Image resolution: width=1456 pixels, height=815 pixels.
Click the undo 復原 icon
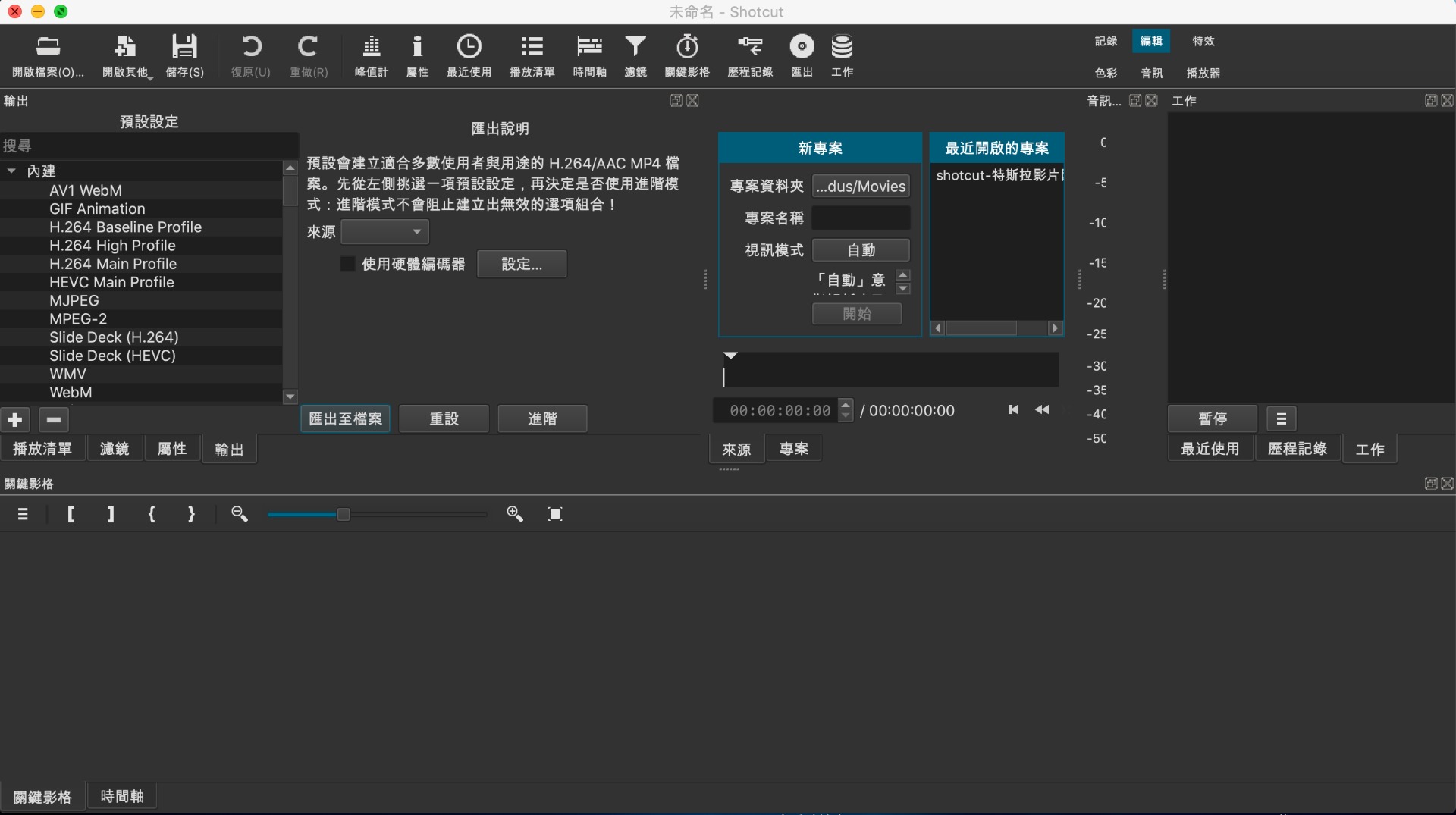point(250,55)
